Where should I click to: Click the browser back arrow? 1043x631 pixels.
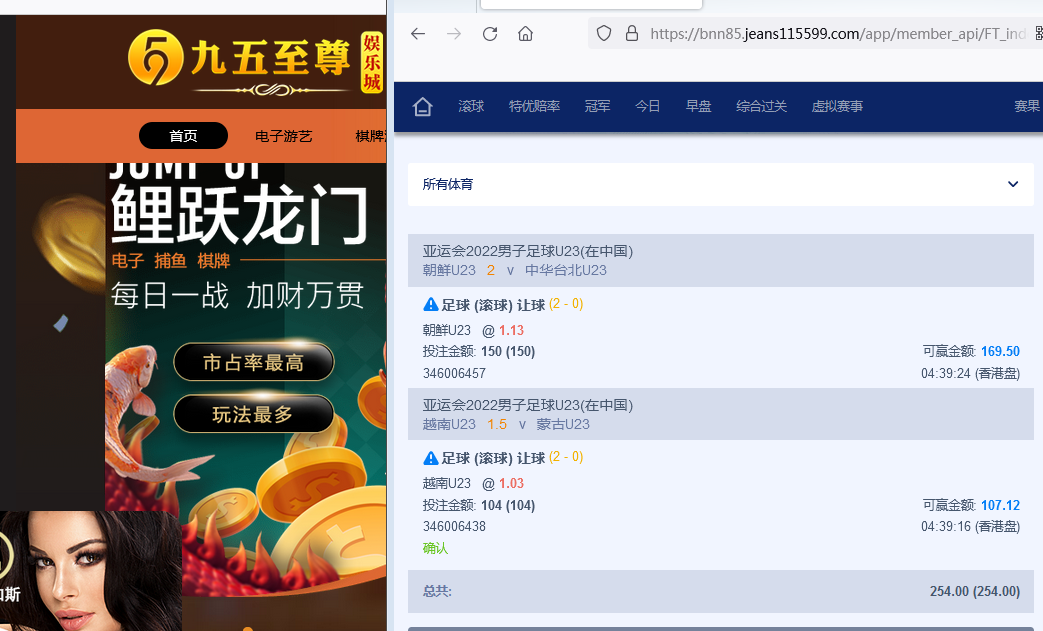[418, 34]
